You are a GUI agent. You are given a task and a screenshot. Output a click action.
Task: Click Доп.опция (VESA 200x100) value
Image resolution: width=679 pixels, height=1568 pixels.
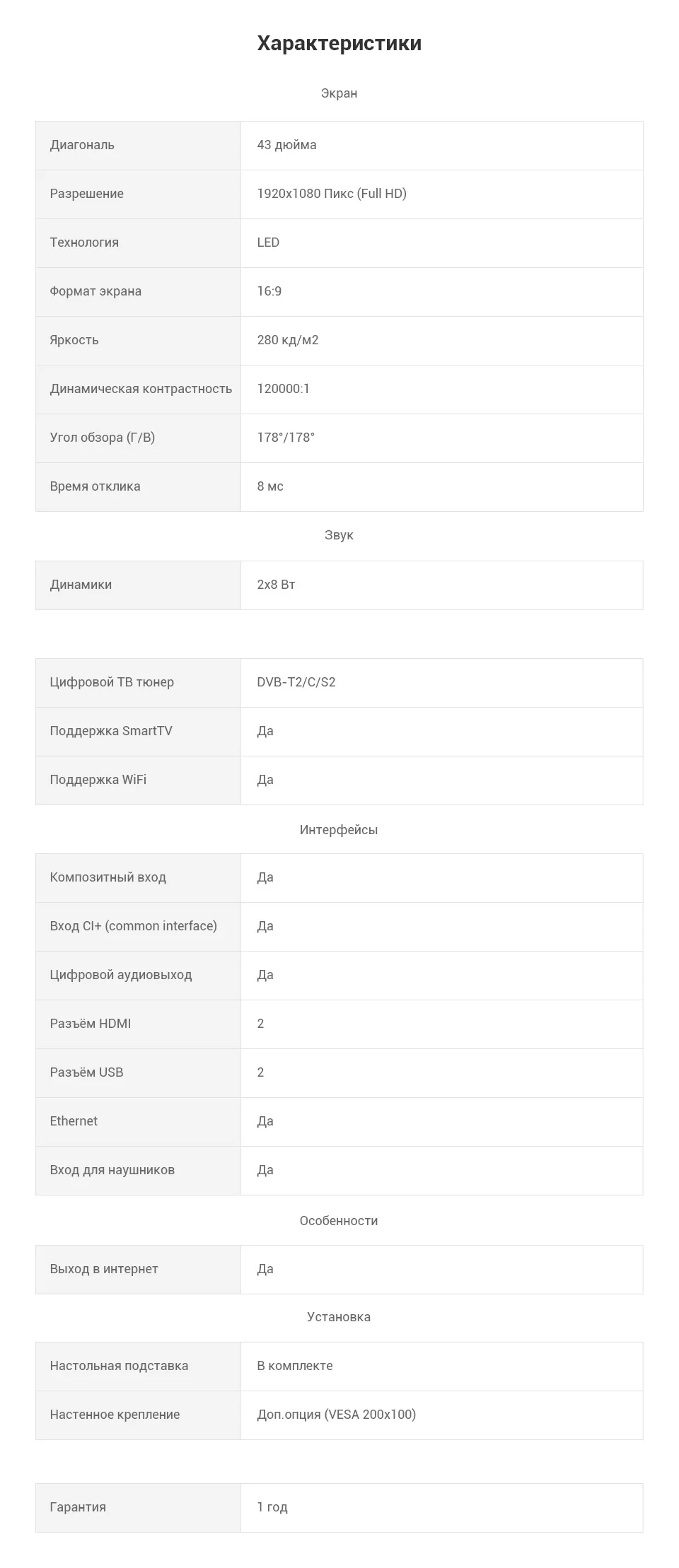click(x=337, y=1415)
